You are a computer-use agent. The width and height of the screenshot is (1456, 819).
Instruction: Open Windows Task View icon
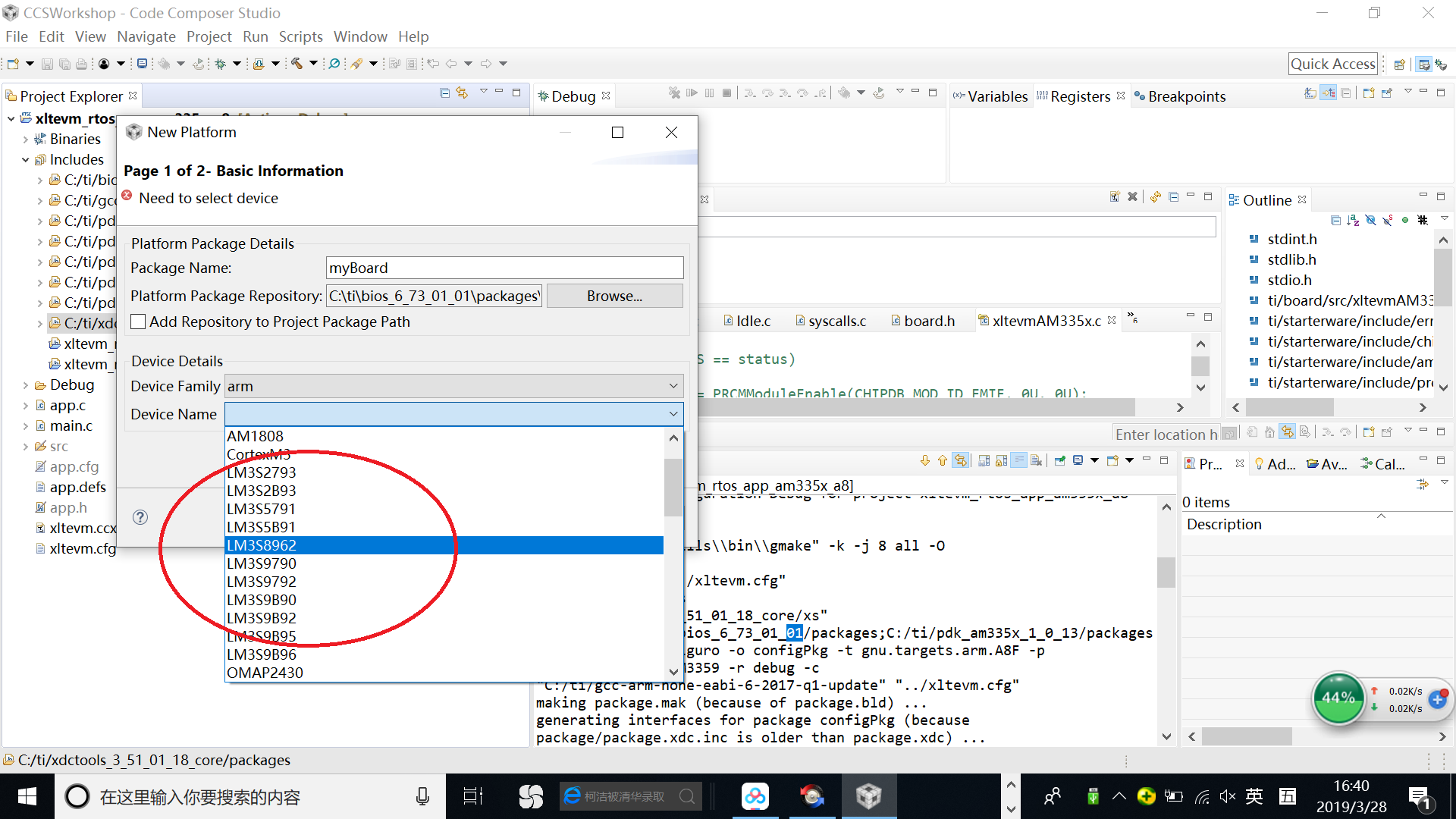point(473,796)
